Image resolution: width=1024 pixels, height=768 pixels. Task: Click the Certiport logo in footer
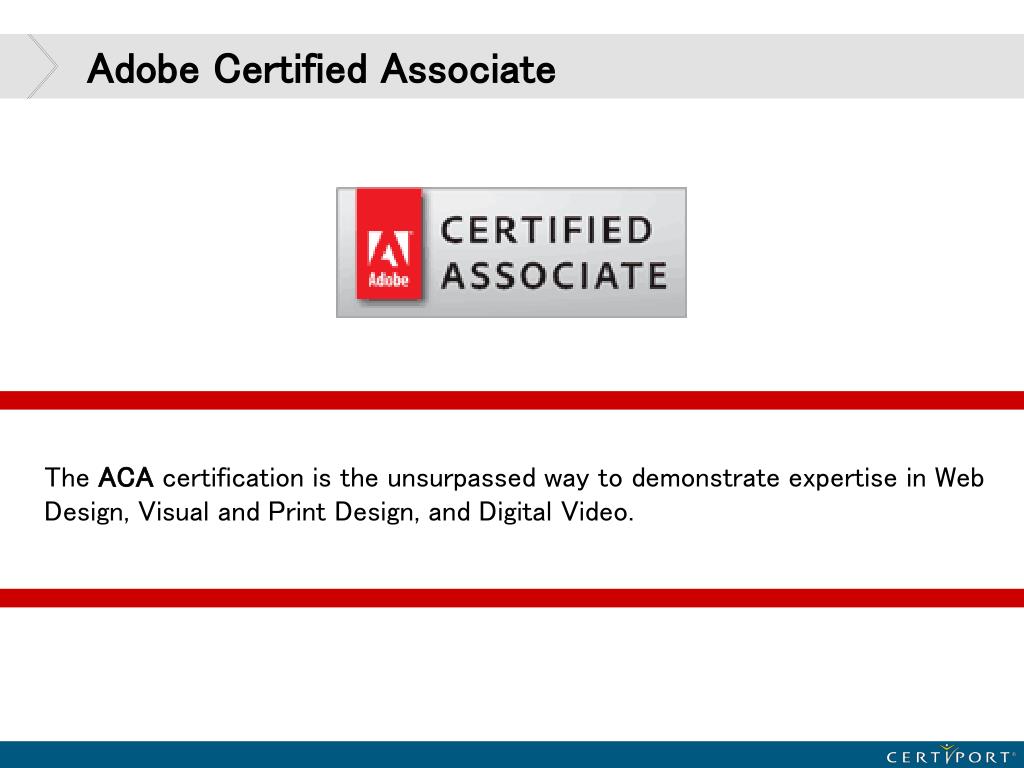[952, 755]
